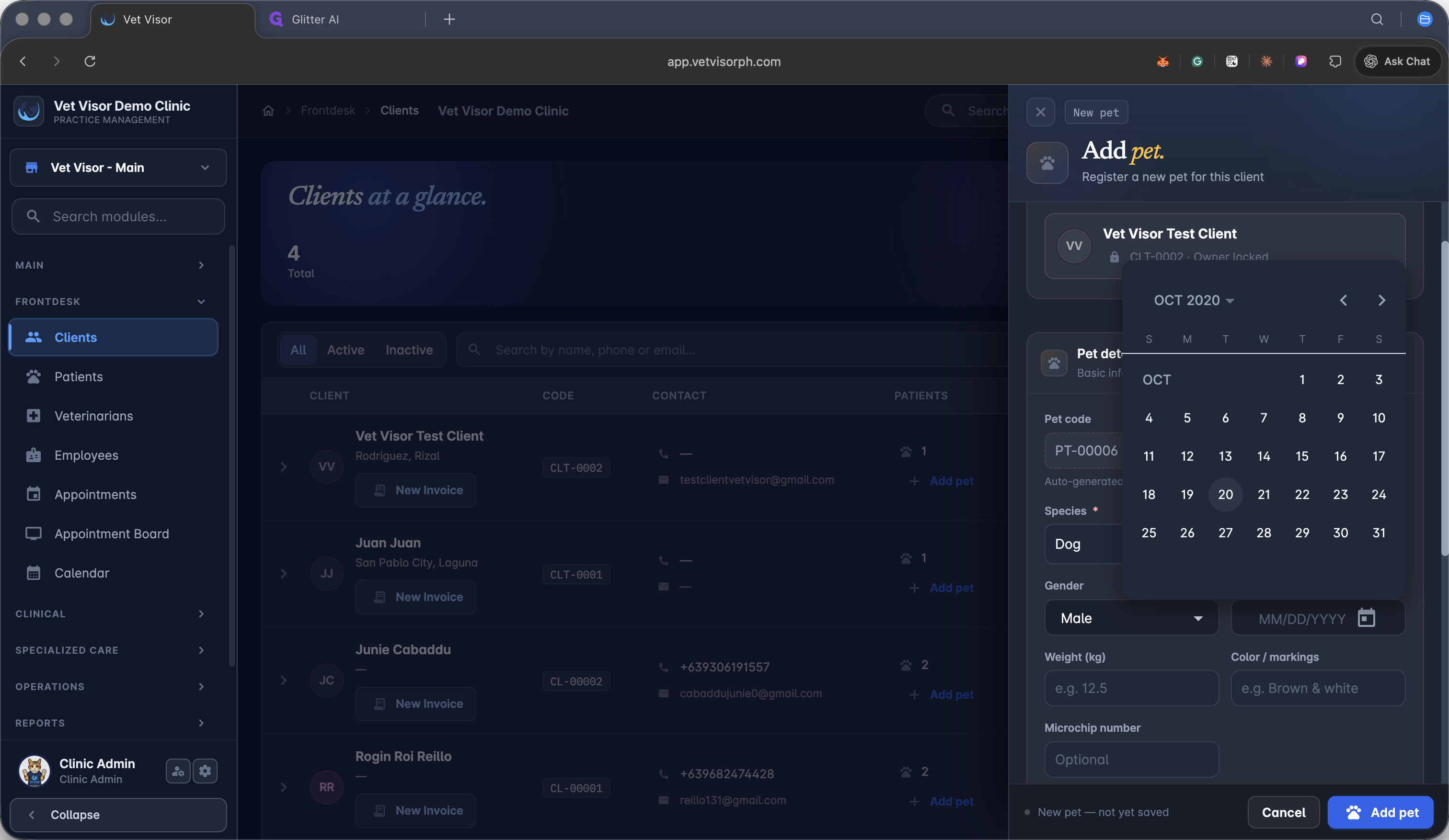1449x840 pixels.
Task: Show All clients filter tab
Action: pyautogui.click(x=298, y=350)
